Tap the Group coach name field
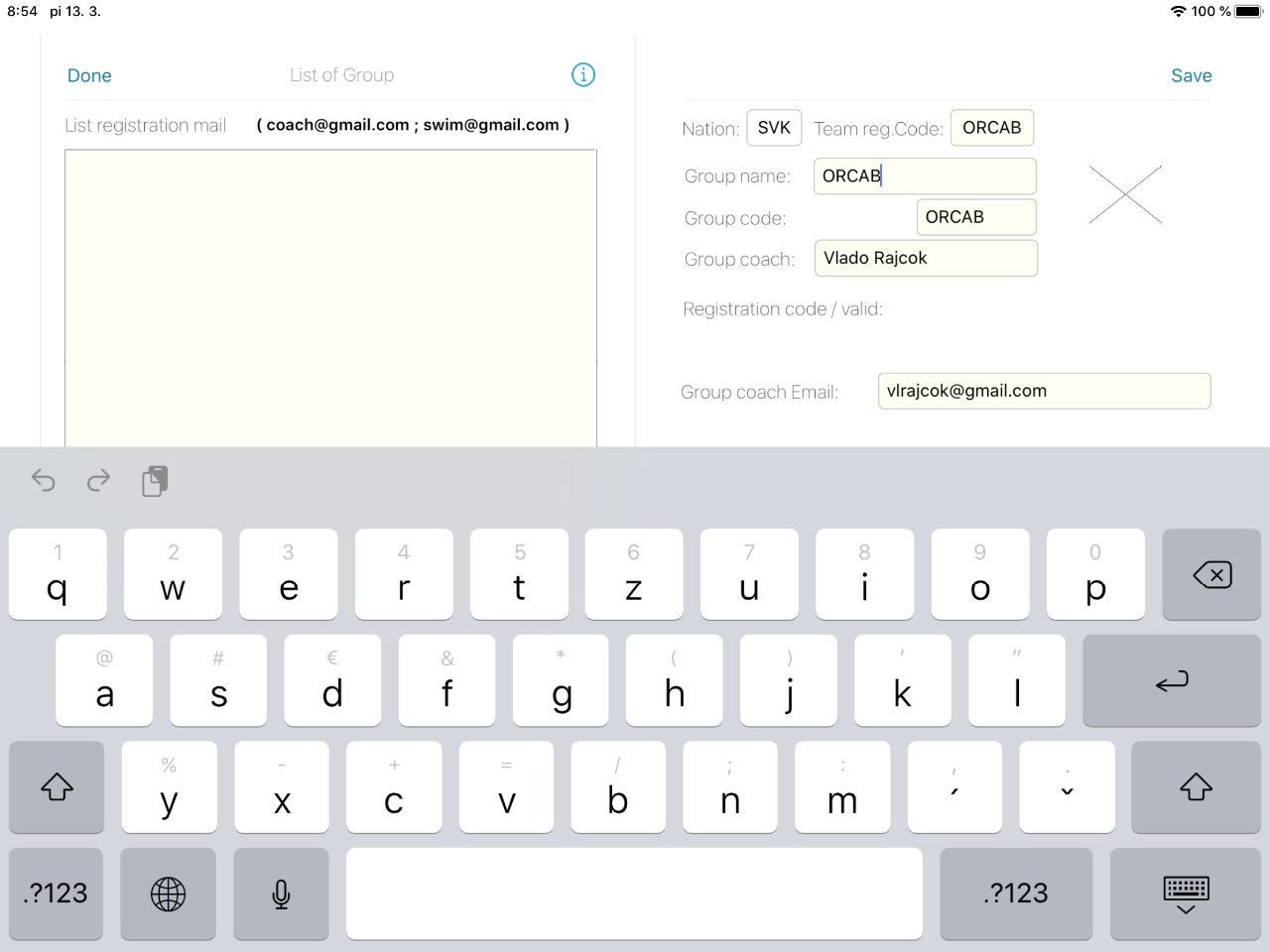The width and height of the screenshot is (1270, 952). point(925,258)
